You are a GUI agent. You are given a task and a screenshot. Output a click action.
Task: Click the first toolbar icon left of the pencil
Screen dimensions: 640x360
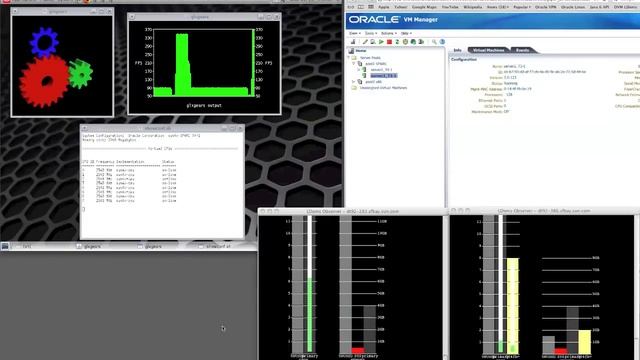click(x=353, y=42)
